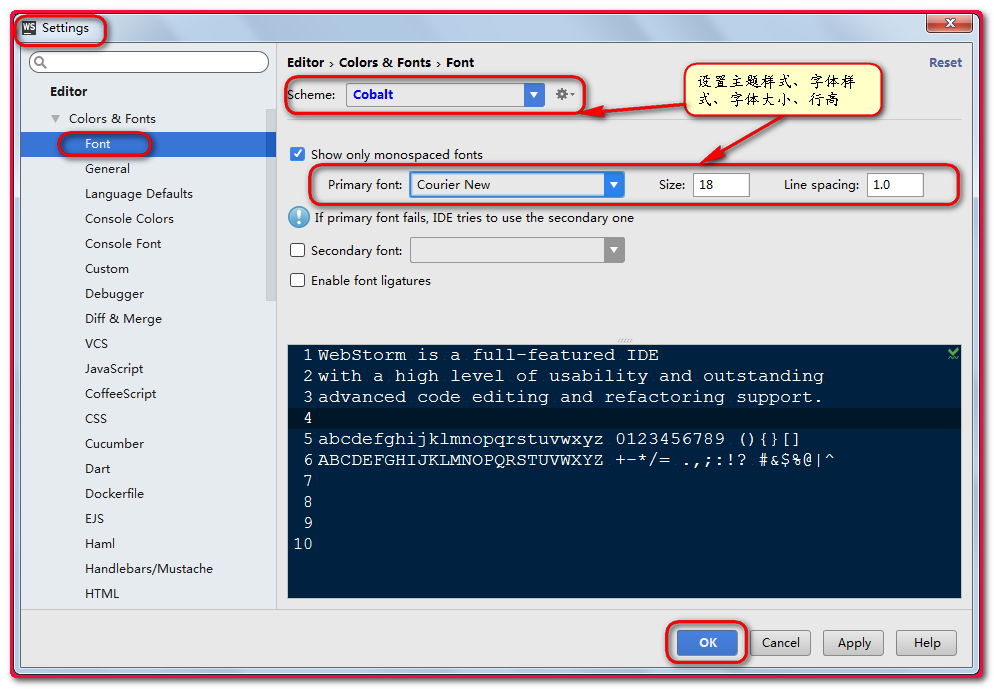This screenshot has width=994, height=689.
Task: Select HTML in the tree
Action: pos(101,593)
